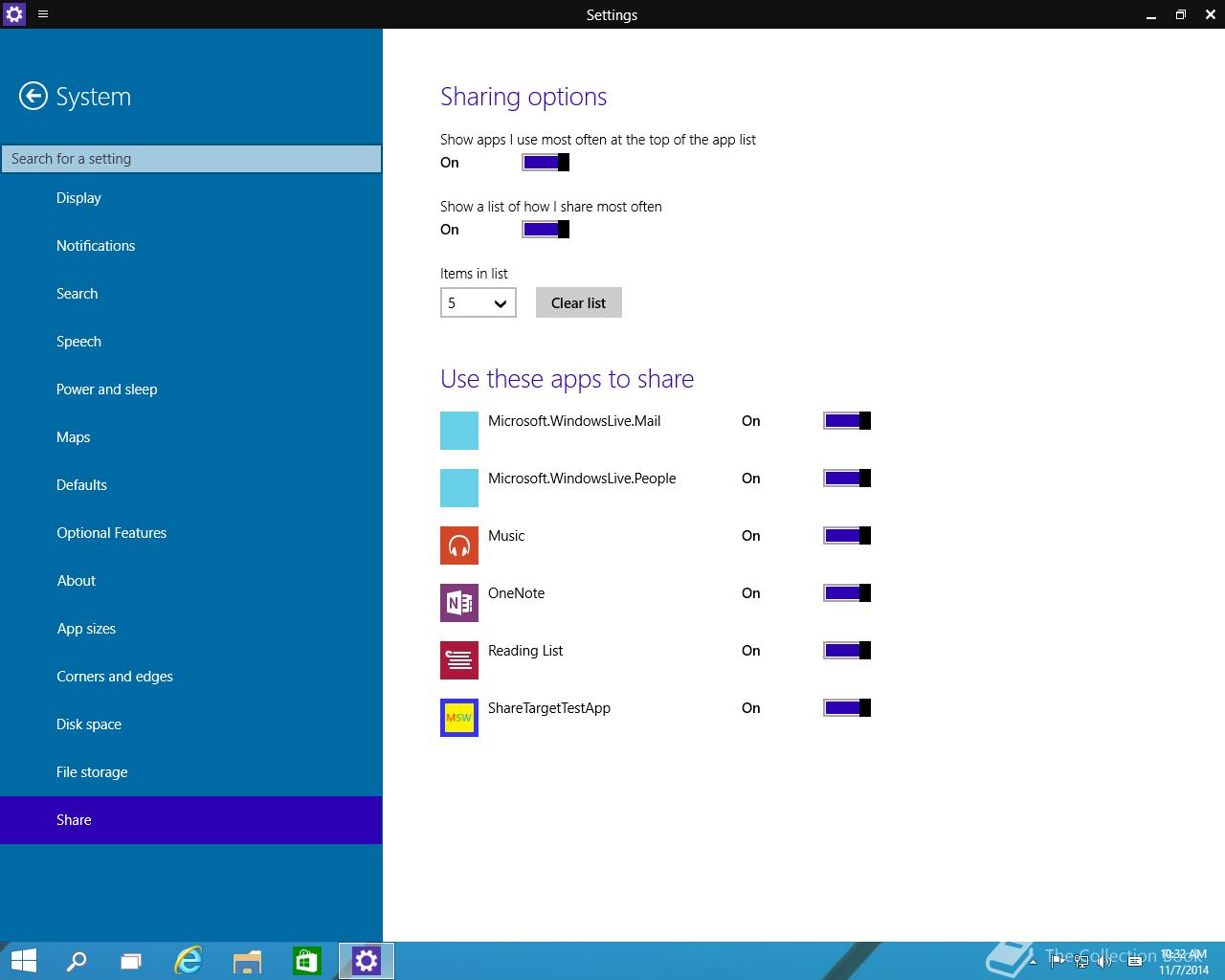Disable sharing for Microsoft.WindowsLive.Mail

click(x=847, y=421)
